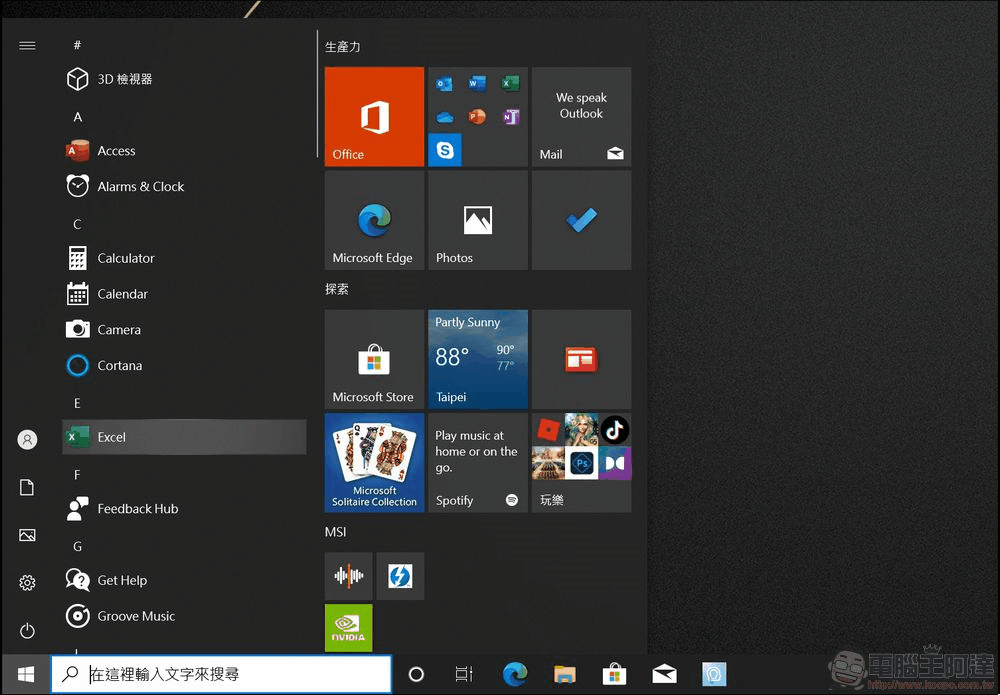
Task: Open the blue lightning bolt tile in the MSI group
Action: [401, 576]
